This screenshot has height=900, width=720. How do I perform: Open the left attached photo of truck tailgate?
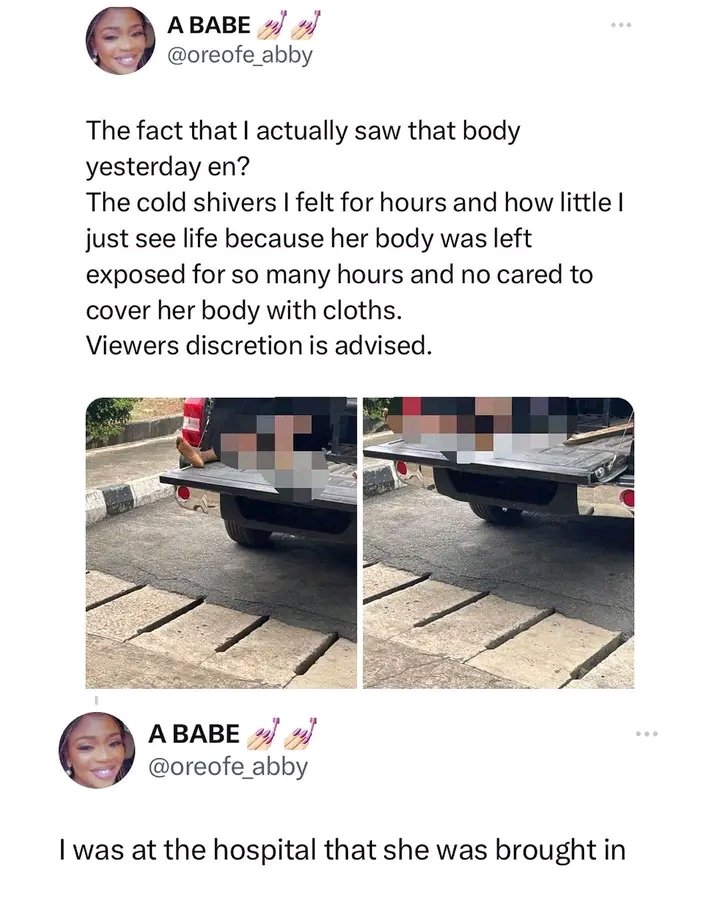coord(221,542)
